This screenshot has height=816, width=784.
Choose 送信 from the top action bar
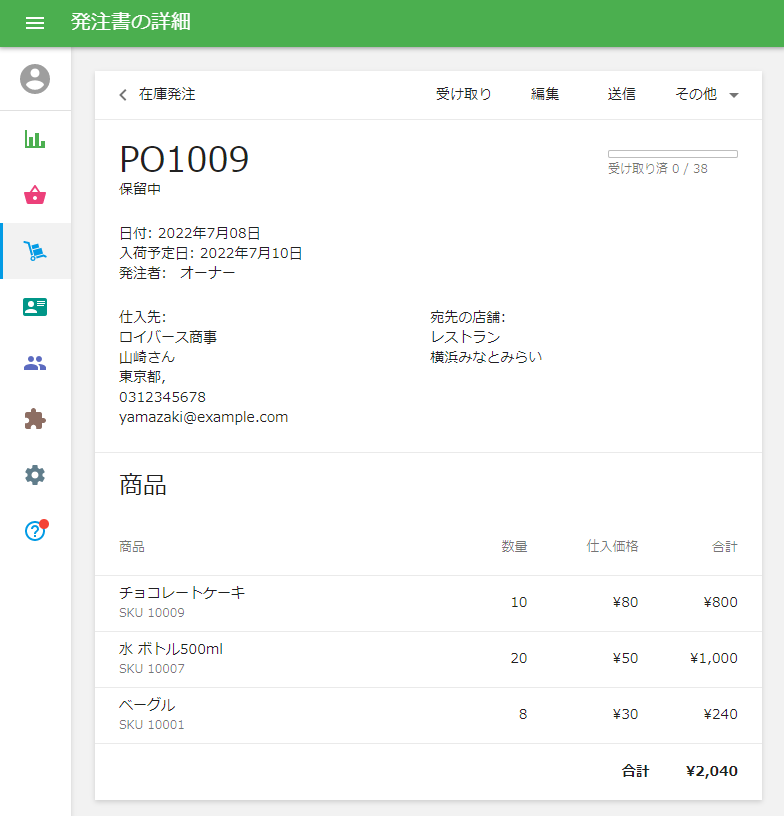click(x=621, y=94)
